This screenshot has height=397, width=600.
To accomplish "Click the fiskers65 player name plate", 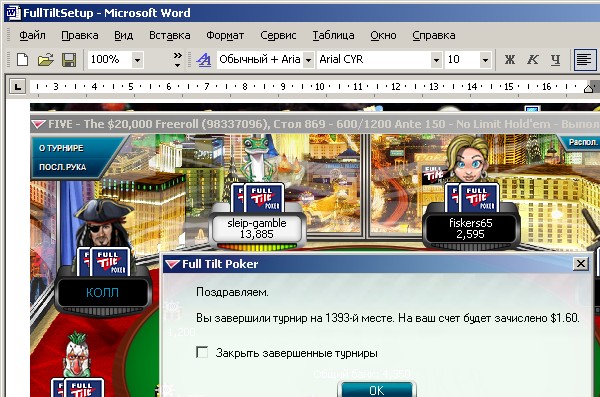I will pyautogui.click(x=471, y=229).
